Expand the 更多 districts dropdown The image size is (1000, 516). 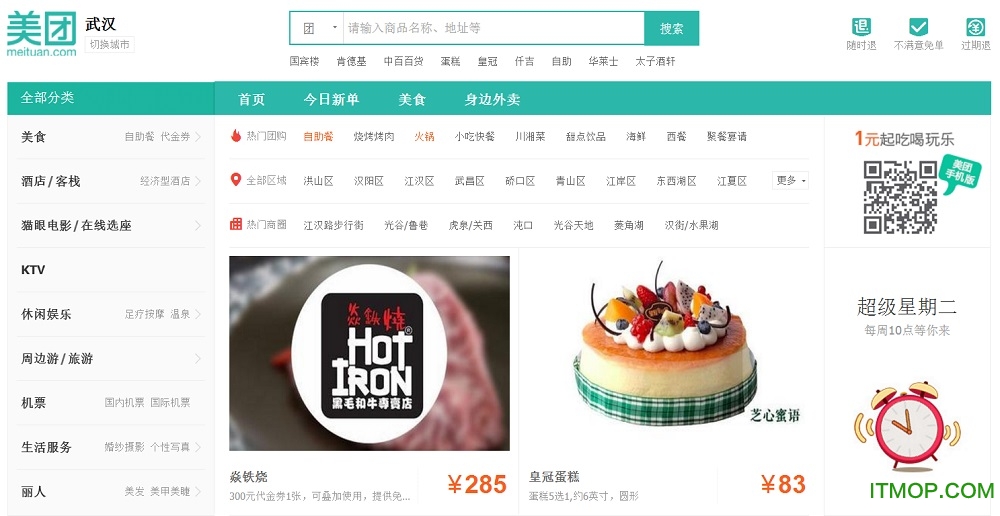tap(790, 181)
